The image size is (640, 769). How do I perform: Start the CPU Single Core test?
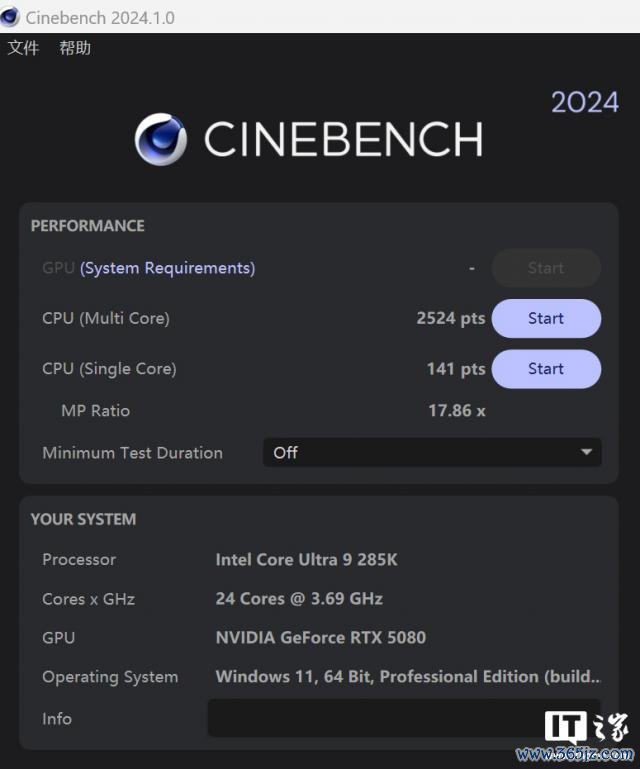coord(546,368)
